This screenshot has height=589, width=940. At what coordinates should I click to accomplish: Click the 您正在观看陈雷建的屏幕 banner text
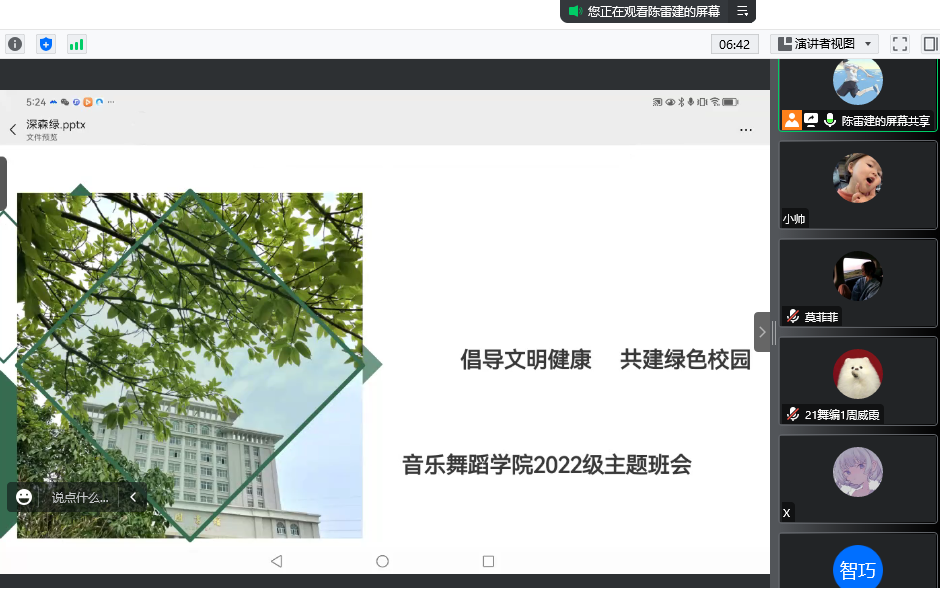[654, 11]
